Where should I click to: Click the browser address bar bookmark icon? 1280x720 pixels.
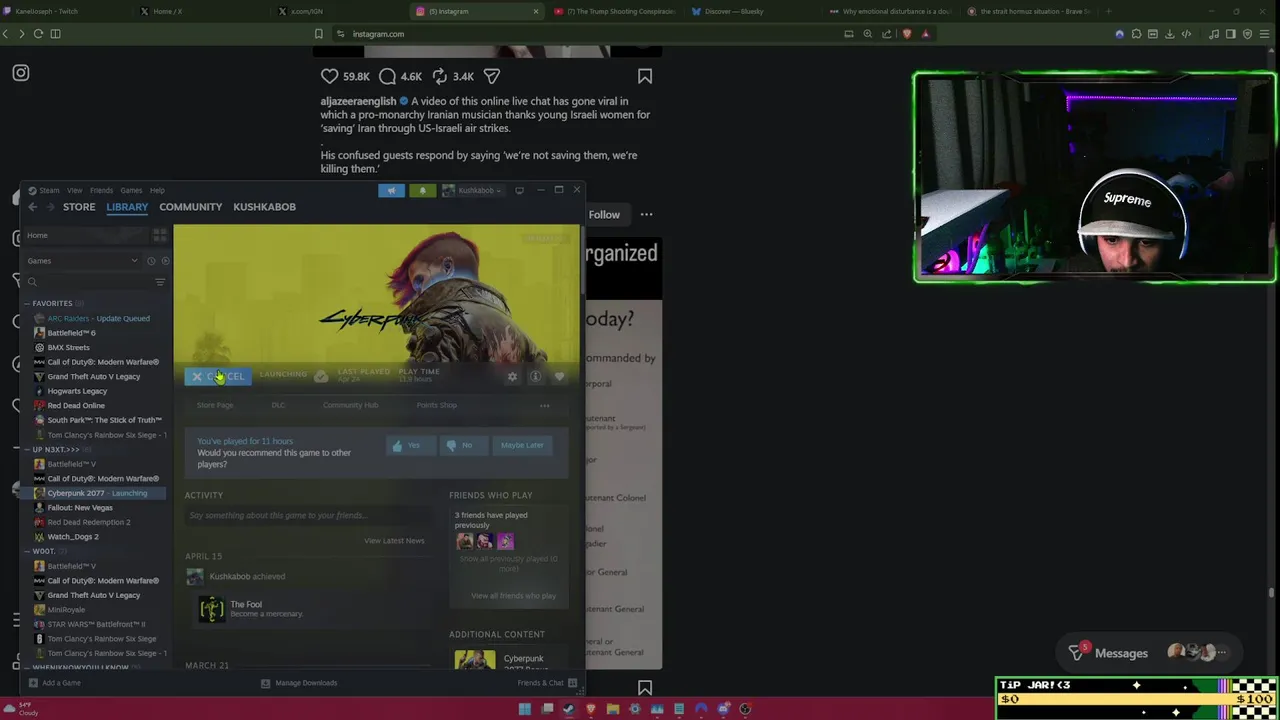click(x=319, y=34)
